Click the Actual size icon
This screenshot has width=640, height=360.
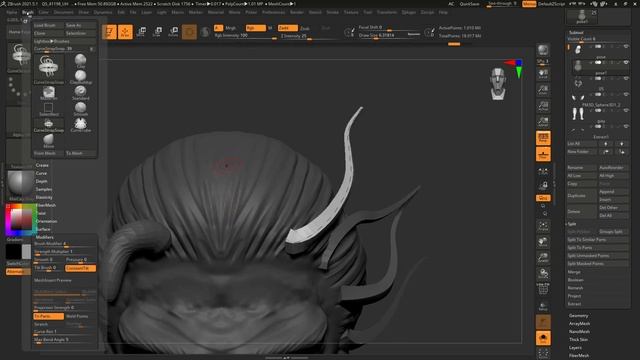pyautogui.click(x=543, y=106)
